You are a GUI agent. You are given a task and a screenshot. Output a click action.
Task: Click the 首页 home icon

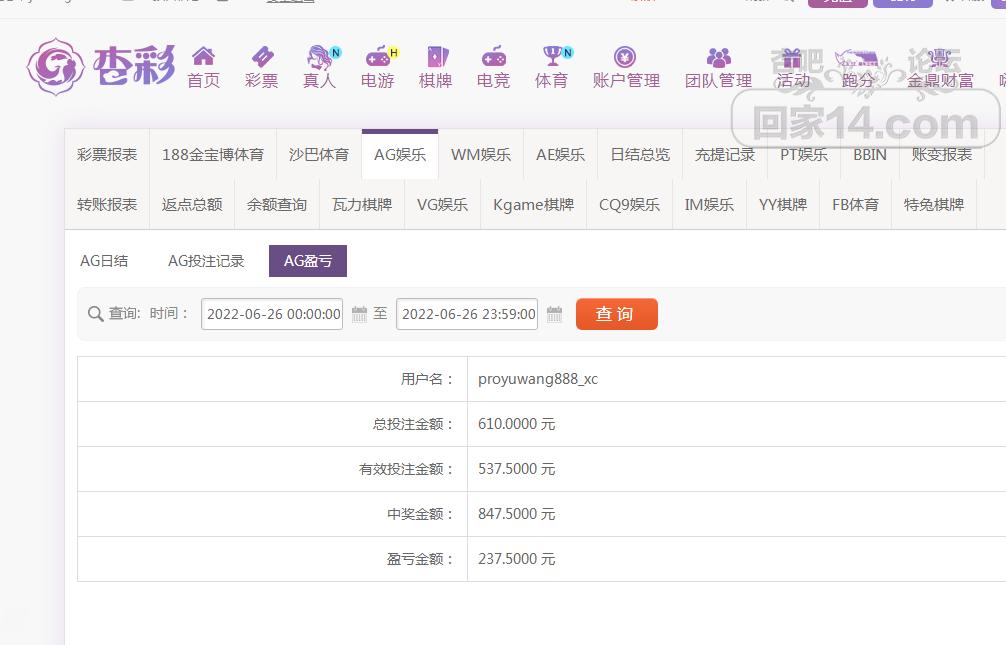pyautogui.click(x=203, y=56)
